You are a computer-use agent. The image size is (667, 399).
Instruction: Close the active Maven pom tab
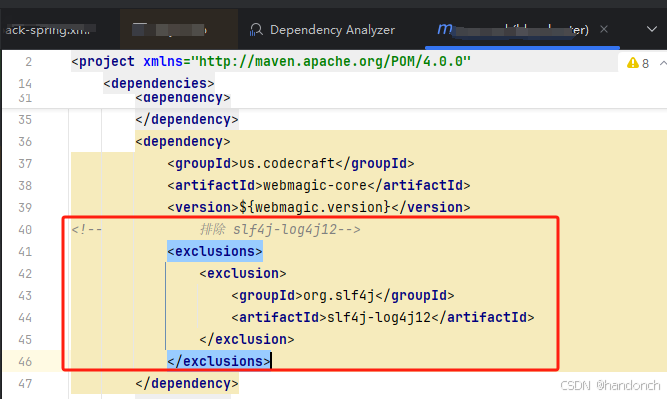coord(604,29)
